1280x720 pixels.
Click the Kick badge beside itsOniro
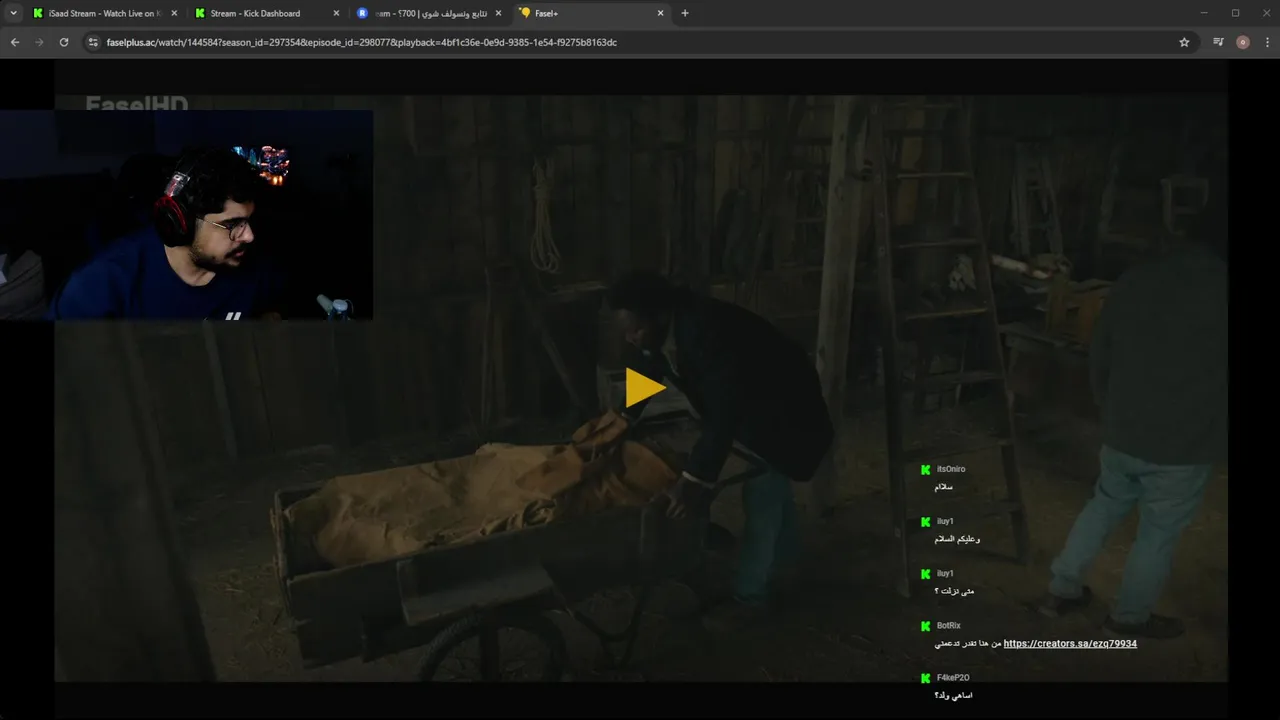coord(925,469)
